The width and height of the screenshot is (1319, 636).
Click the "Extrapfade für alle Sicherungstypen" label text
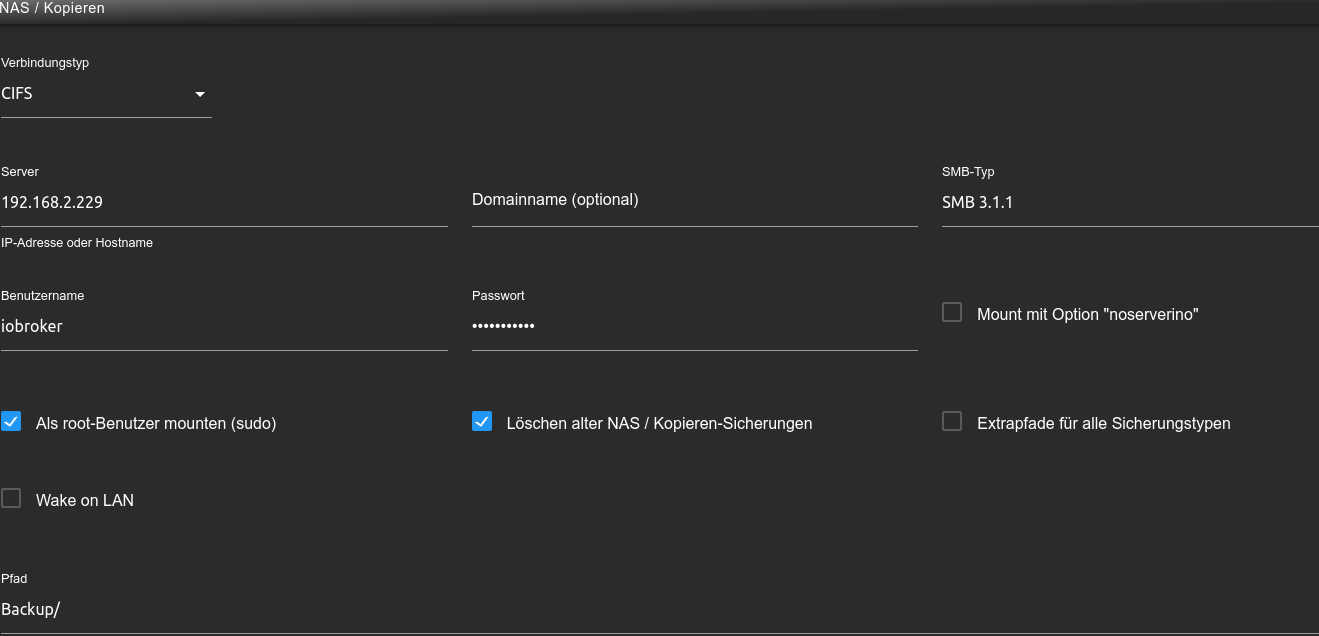(x=1103, y=423)
